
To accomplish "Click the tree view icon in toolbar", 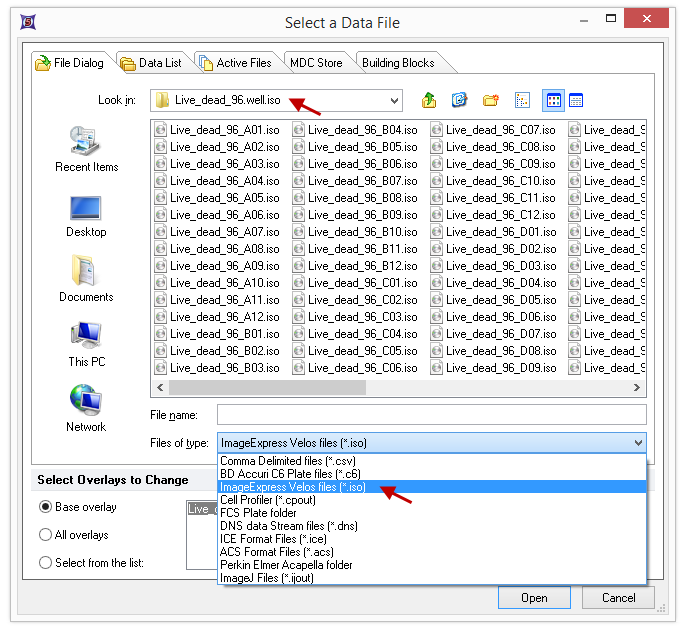I will coord(522,100).
